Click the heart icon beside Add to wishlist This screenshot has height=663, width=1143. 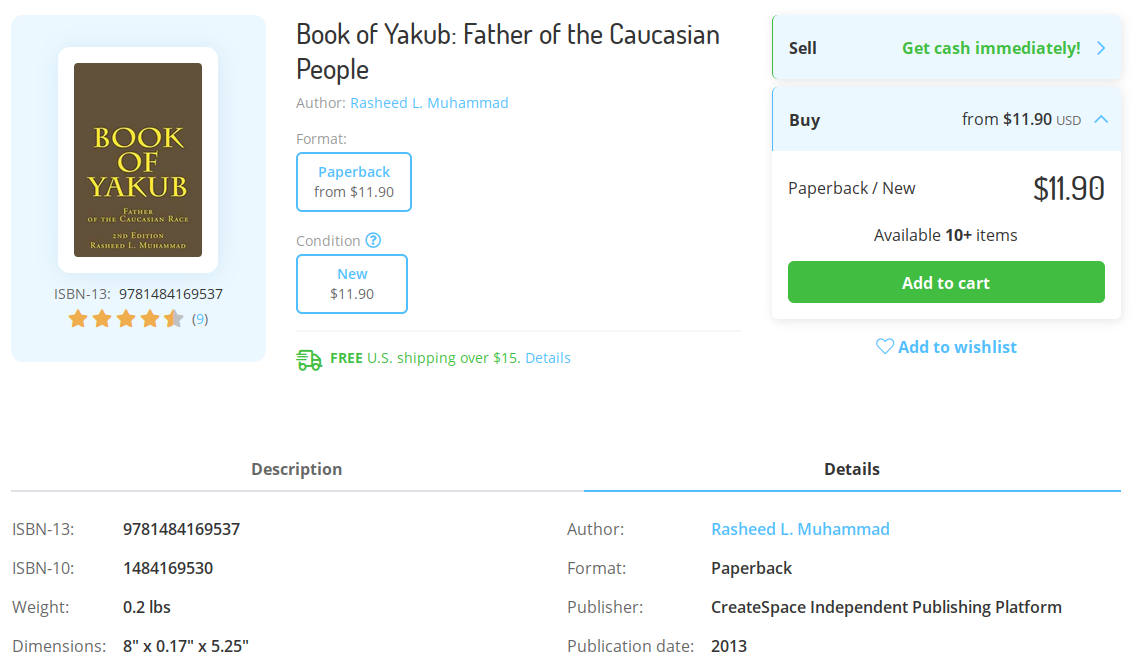point(885,346)
